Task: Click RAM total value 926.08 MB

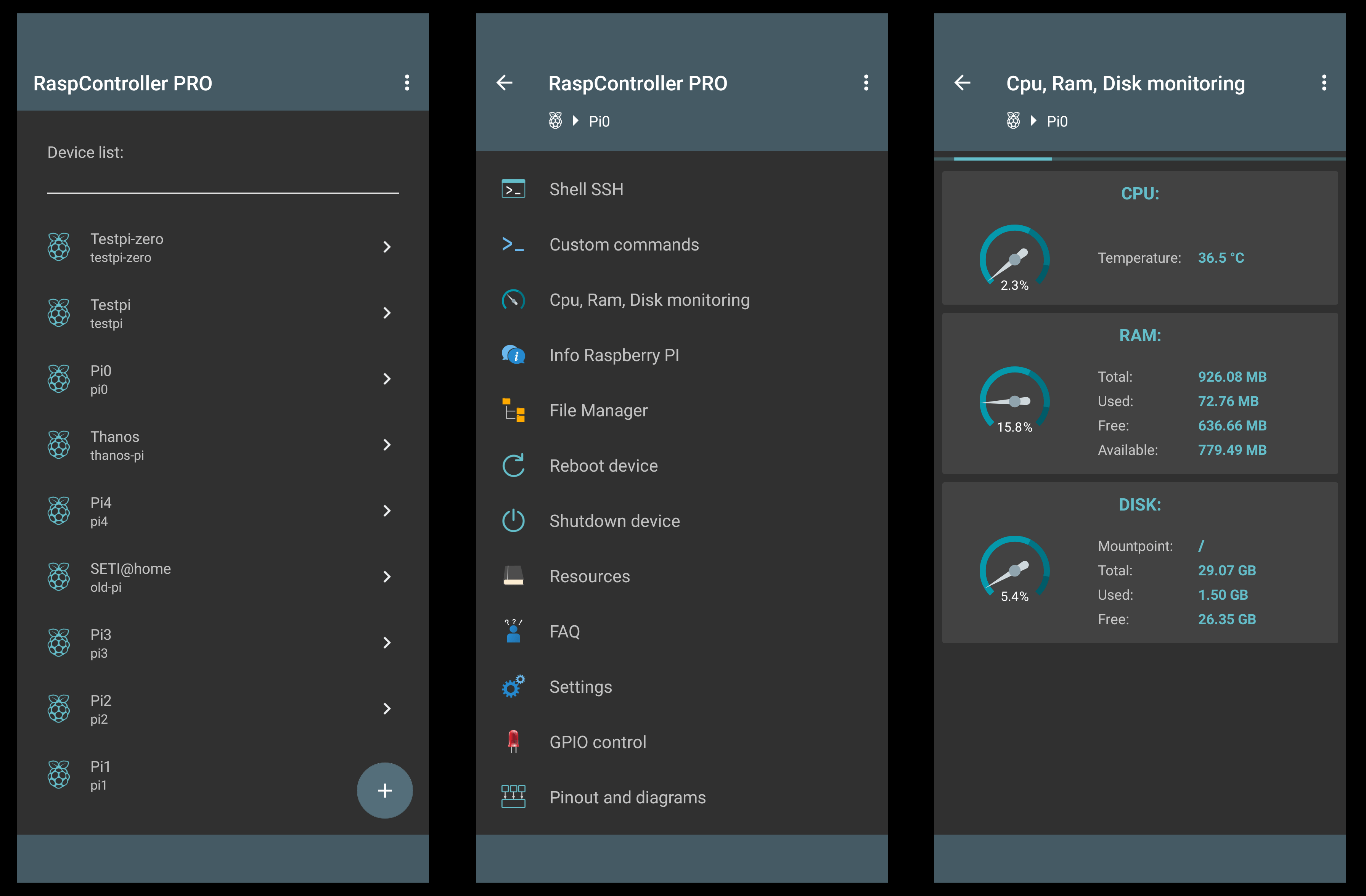Action: click(1232, 377)
